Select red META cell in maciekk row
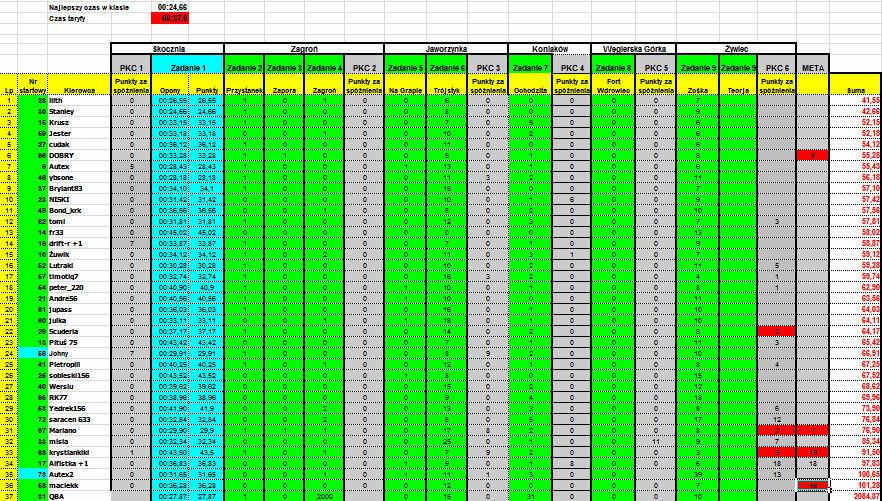 click(x=813, y=485)
